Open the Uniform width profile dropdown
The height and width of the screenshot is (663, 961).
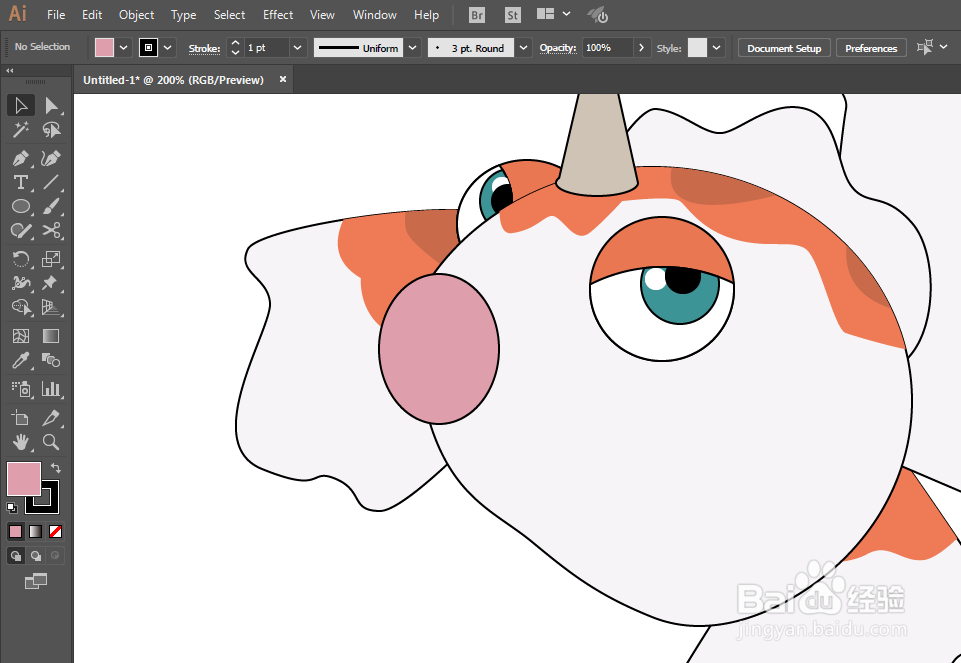[x=412, y=48]
